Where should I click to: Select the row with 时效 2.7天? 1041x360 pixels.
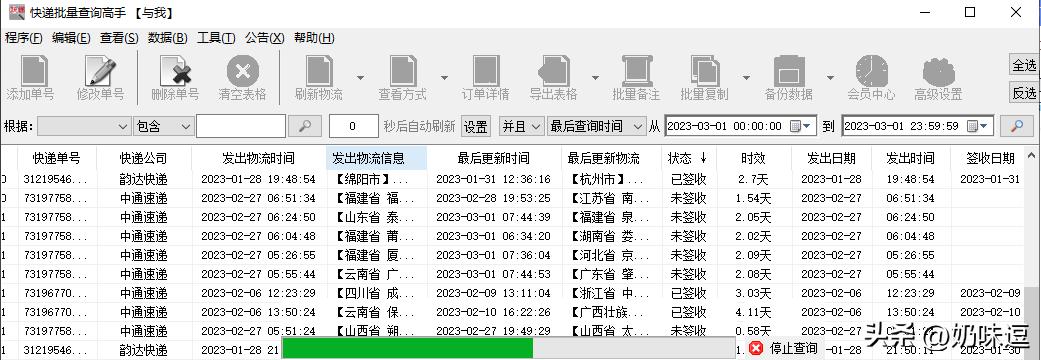point(513,179)
